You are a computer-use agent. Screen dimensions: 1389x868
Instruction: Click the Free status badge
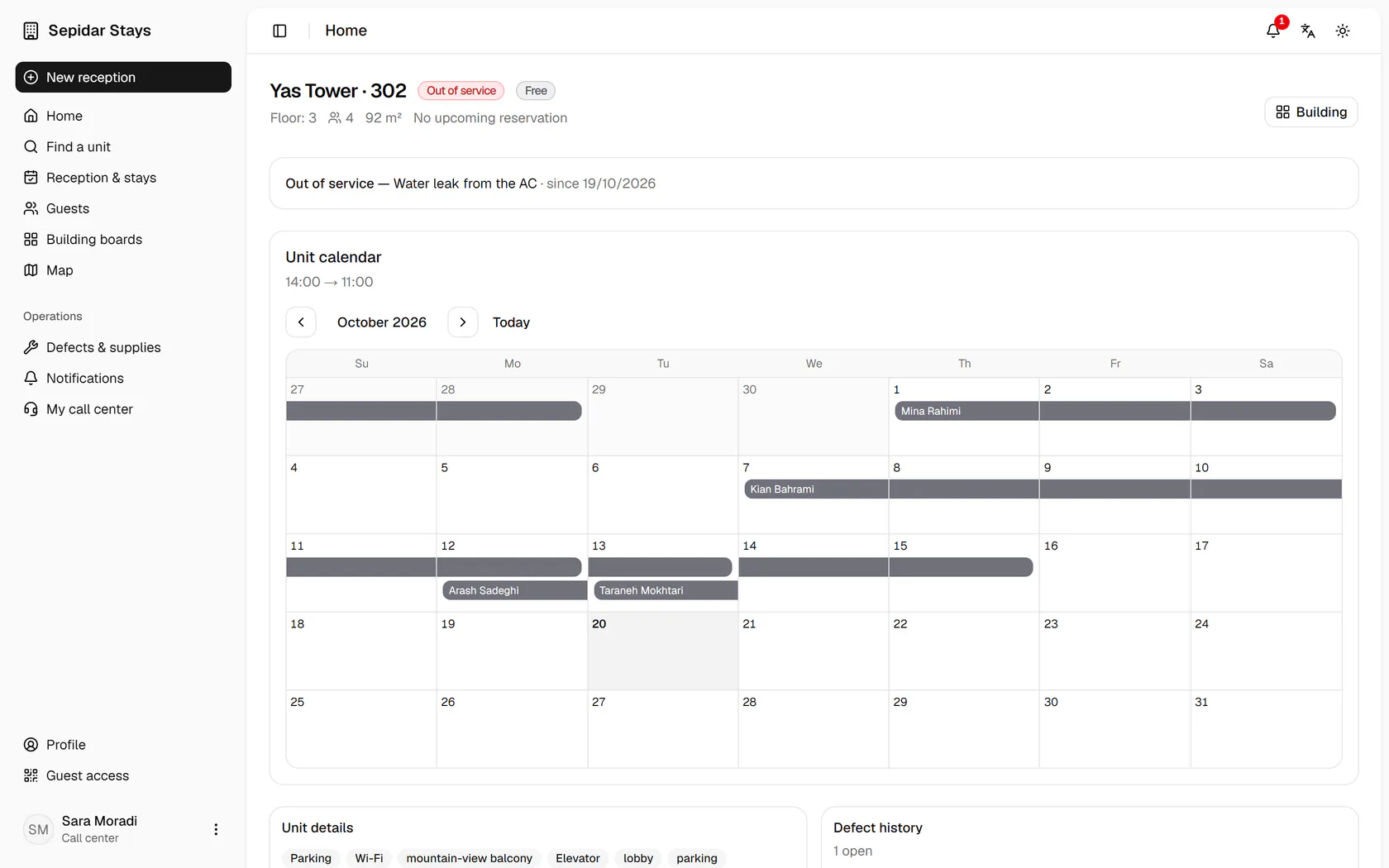[536, 91]
